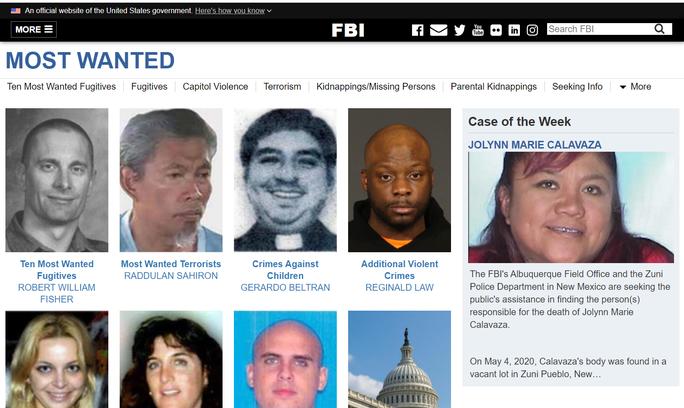Open the FBI YouTube icon
This screenshot has width=684, height=408.
click(478, 30)
